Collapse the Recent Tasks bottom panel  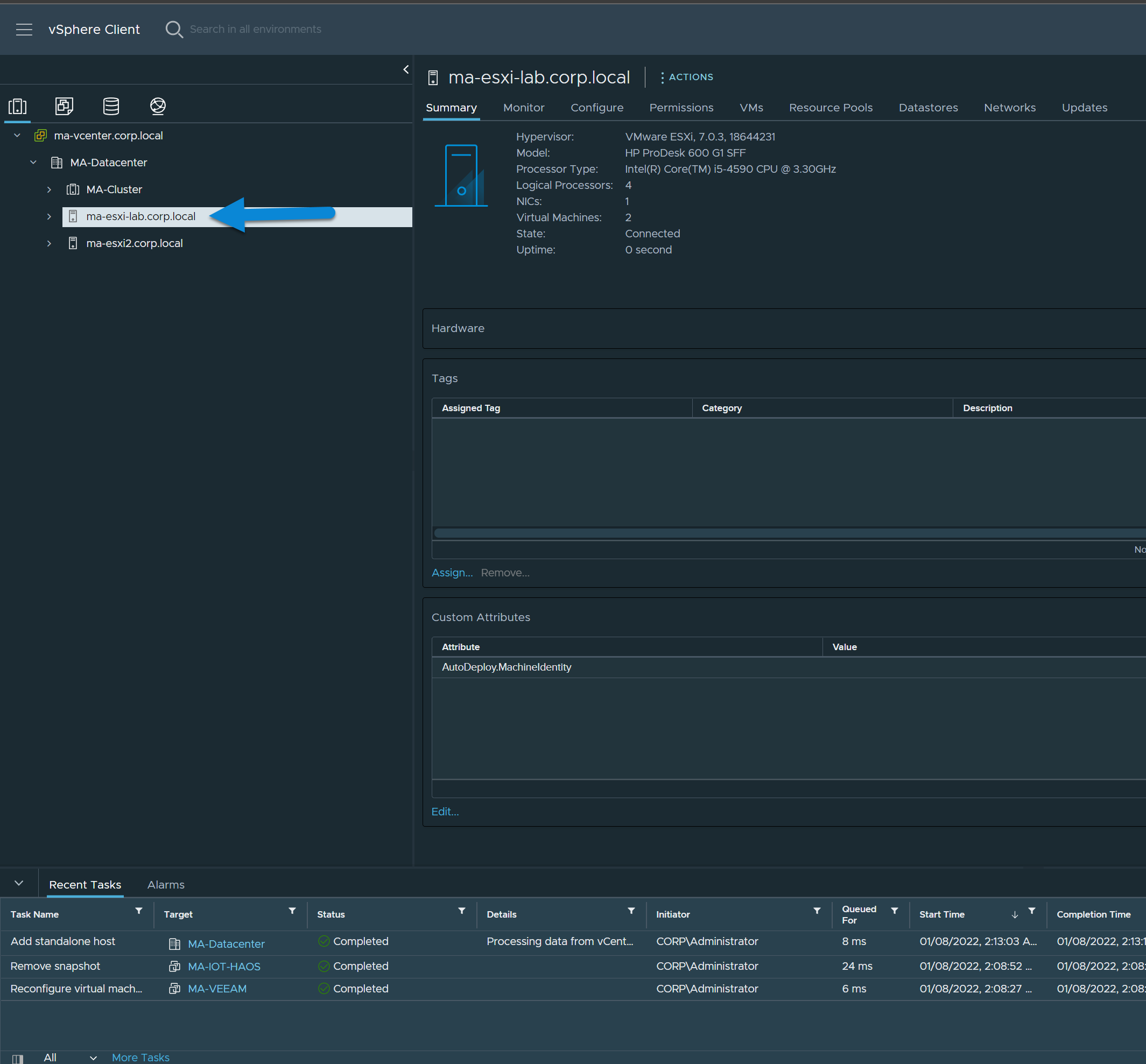tap(19, 883)
